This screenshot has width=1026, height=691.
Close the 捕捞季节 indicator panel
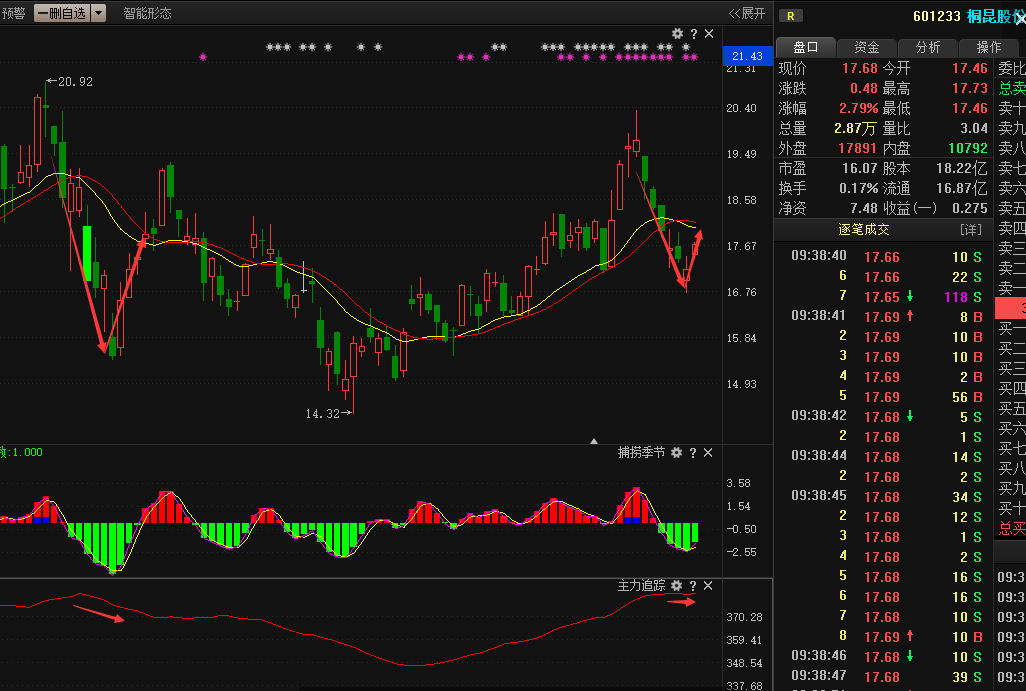(x=708, y=453)
